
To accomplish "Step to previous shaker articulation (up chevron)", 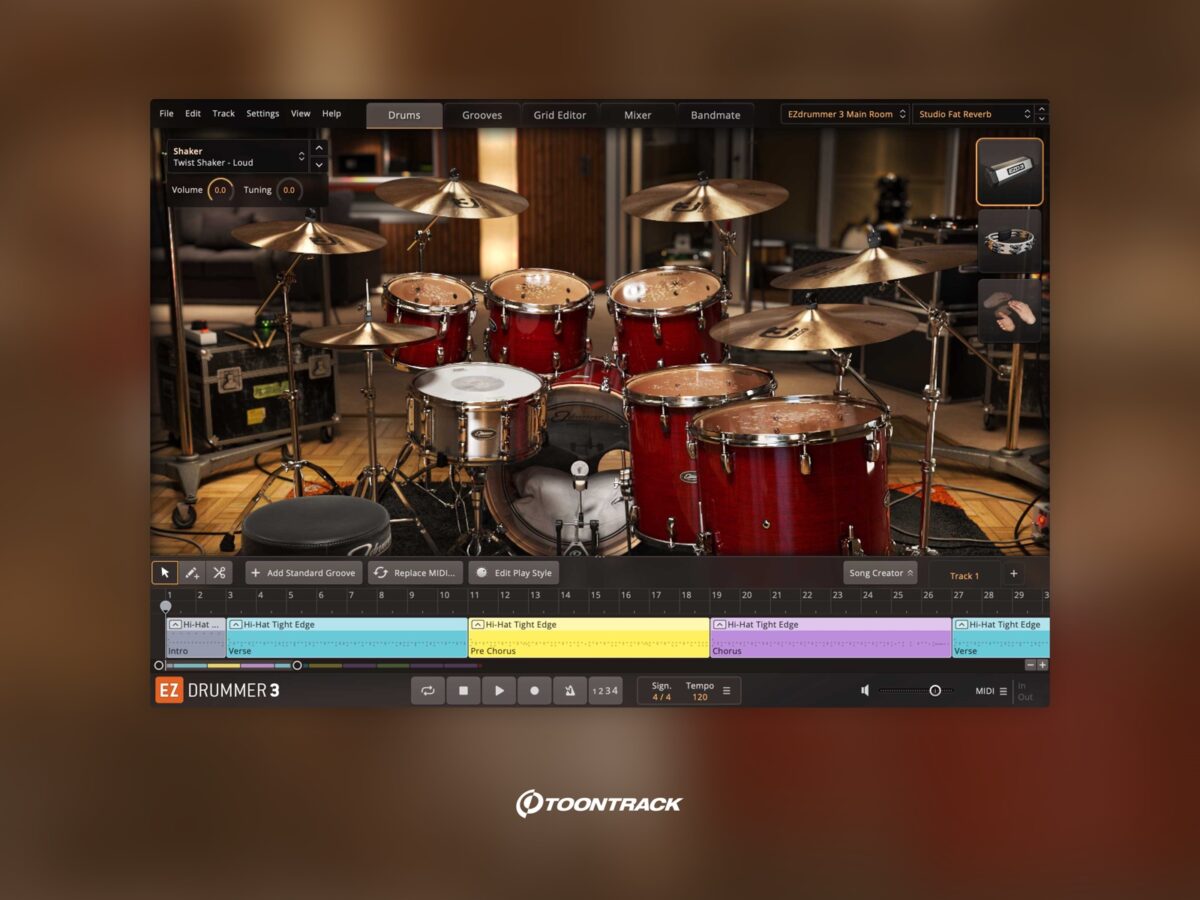I will (319, 148).
